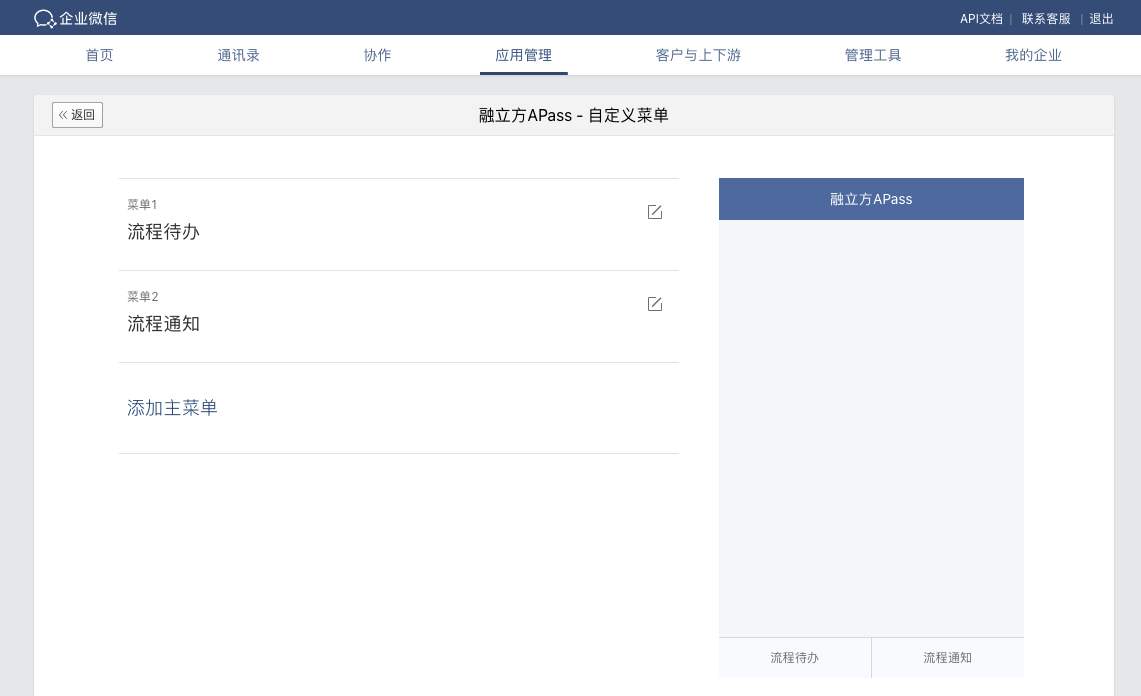Click the 联系客服 link

(x=1046, y=19)
